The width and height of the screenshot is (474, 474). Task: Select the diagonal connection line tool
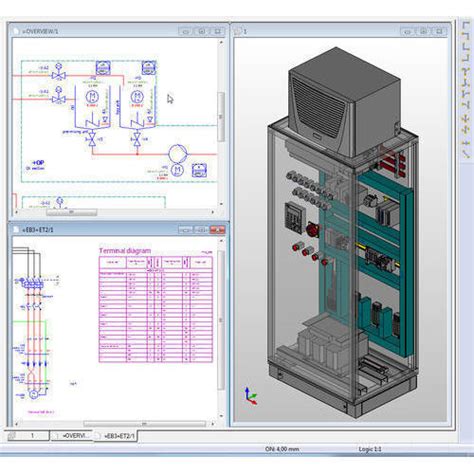pos(466,154)
